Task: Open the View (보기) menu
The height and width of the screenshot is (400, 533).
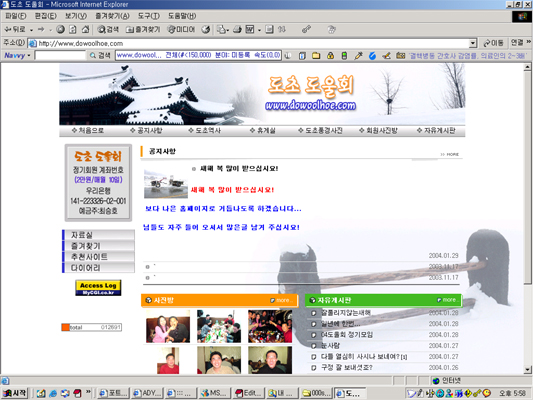Action: point(76,16)
